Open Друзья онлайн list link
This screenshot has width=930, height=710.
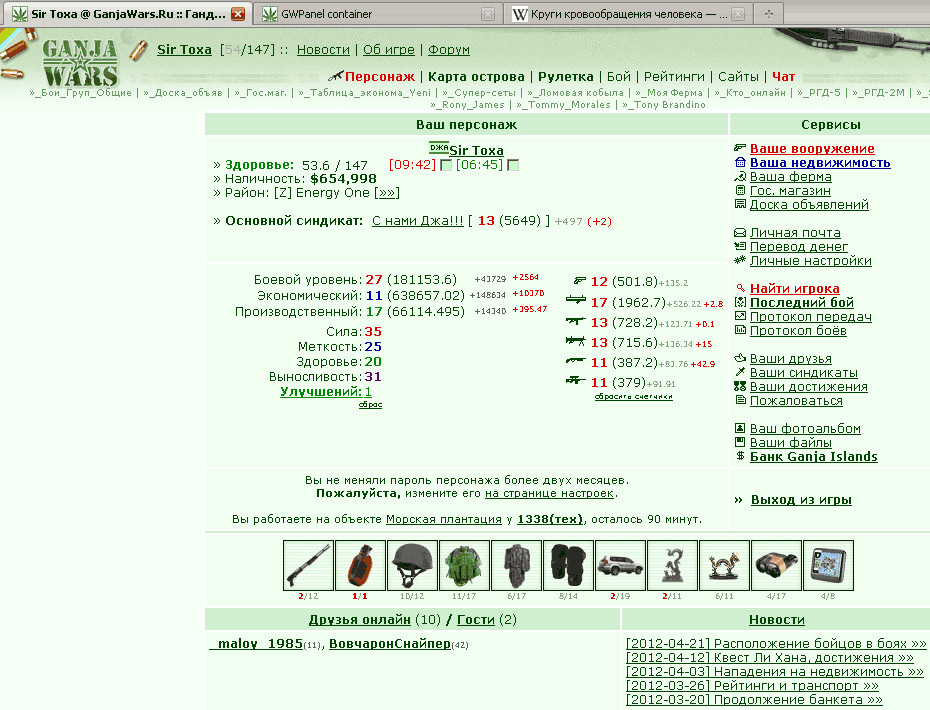point(359,619)
